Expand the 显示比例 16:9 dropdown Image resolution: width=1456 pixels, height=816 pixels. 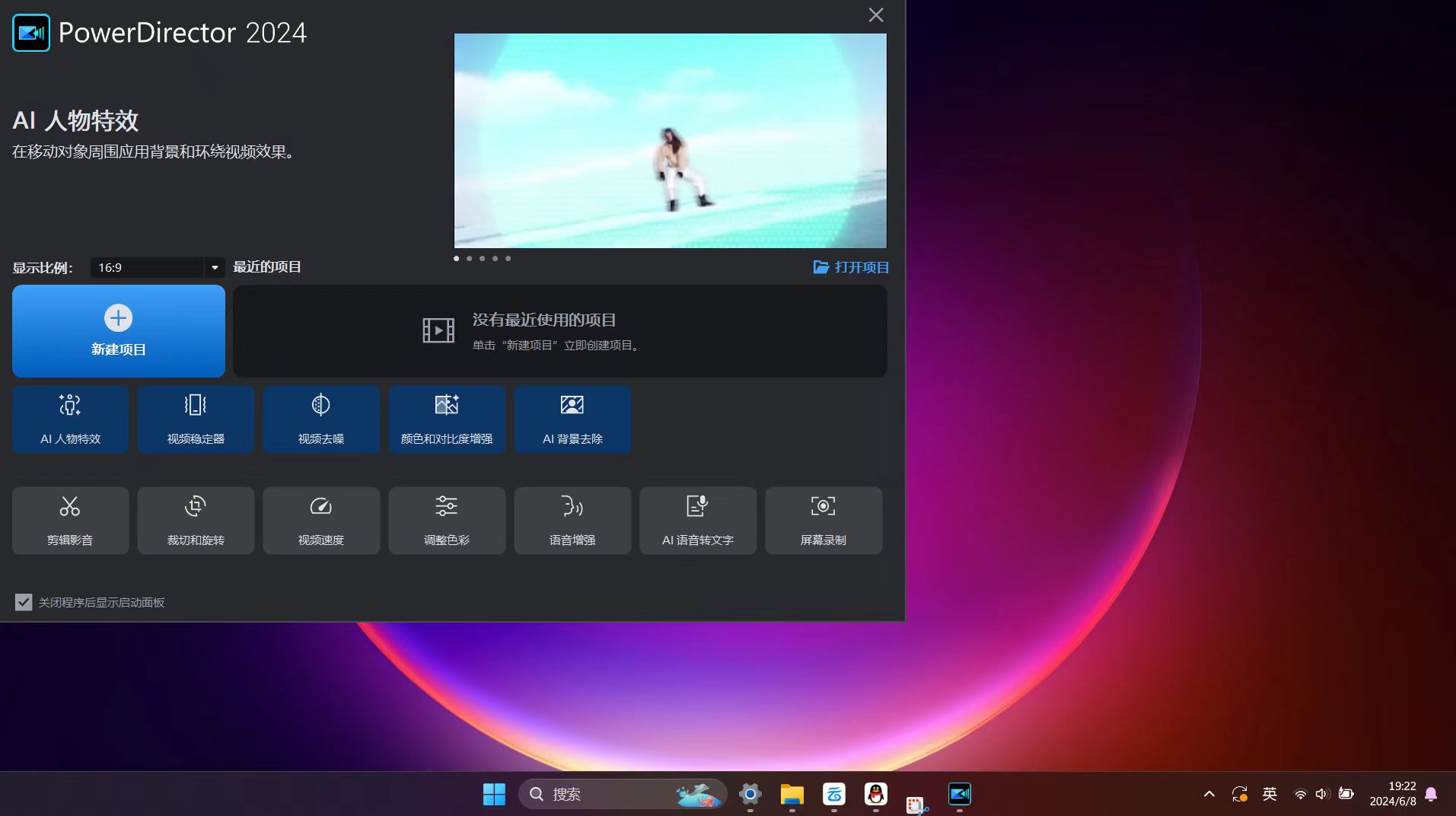[214, 268]
